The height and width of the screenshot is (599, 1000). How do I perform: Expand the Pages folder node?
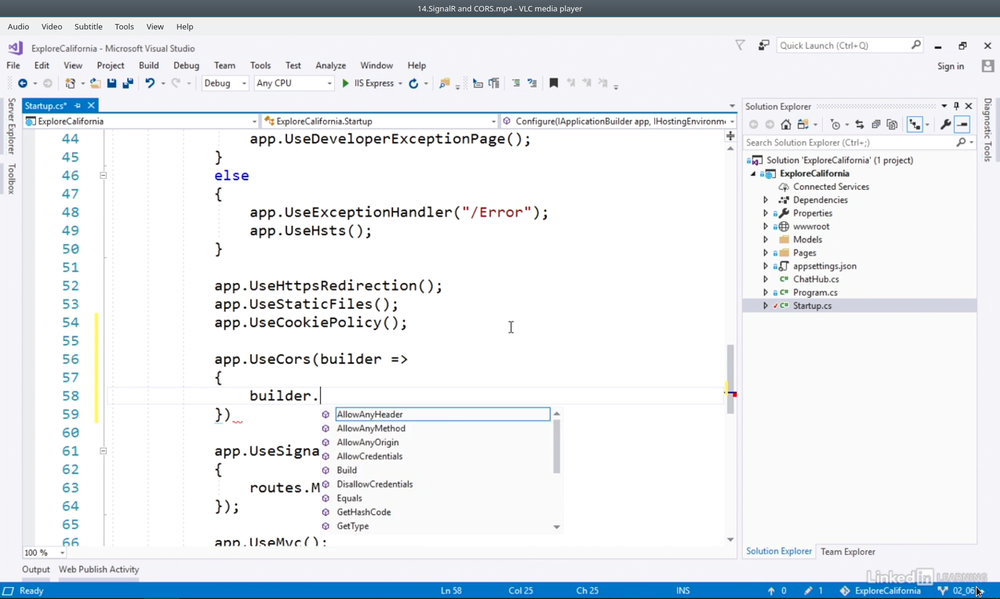coord(766,253)
